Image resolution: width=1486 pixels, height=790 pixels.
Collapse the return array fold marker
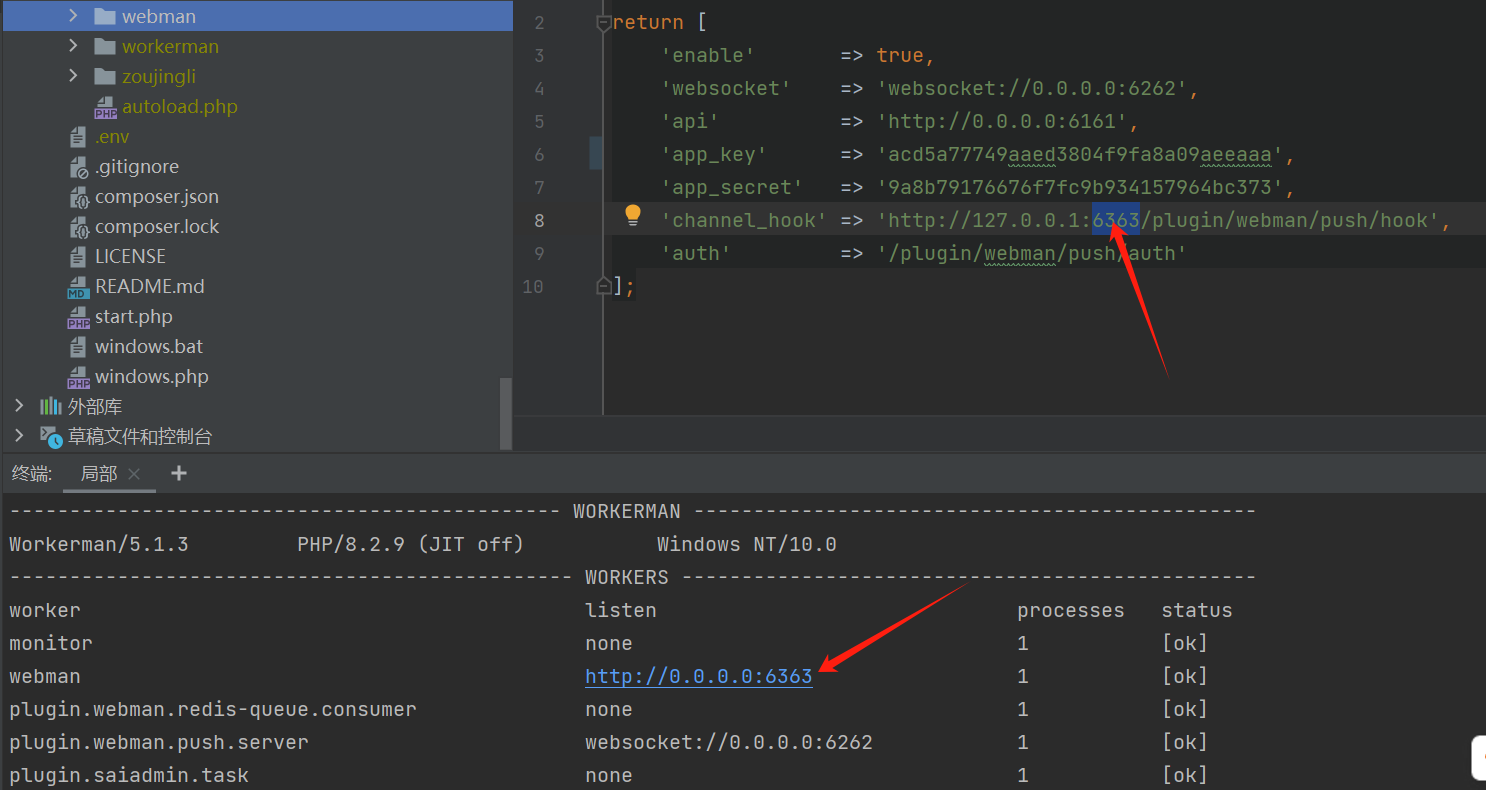click(603, 23)
